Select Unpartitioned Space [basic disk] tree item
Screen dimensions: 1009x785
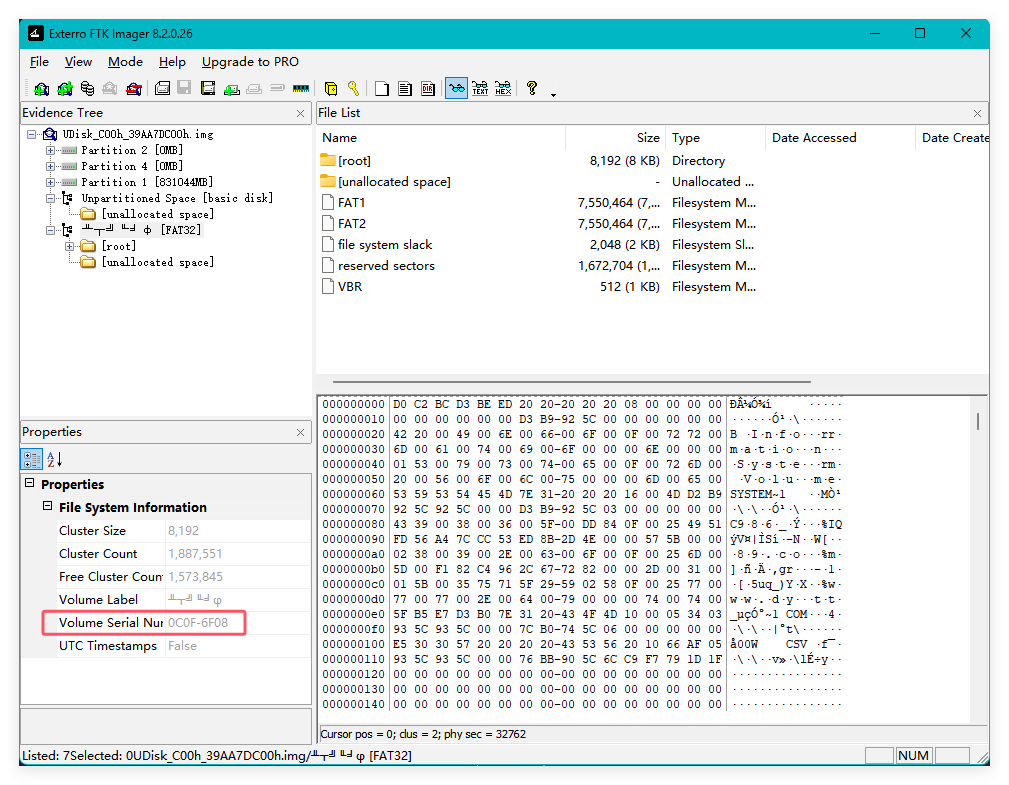tap(177, 198)
